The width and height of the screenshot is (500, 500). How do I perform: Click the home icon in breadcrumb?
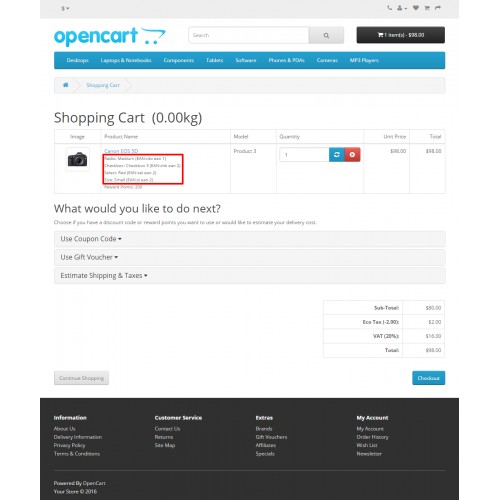66,85
